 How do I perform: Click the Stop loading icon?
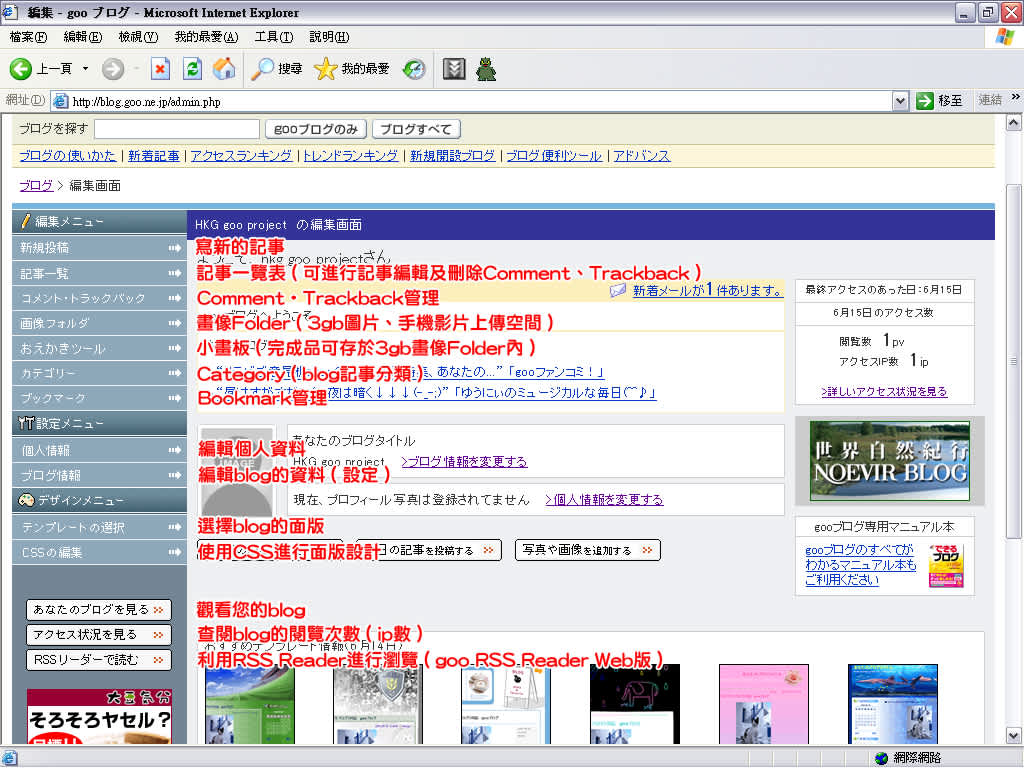[160, 69]
